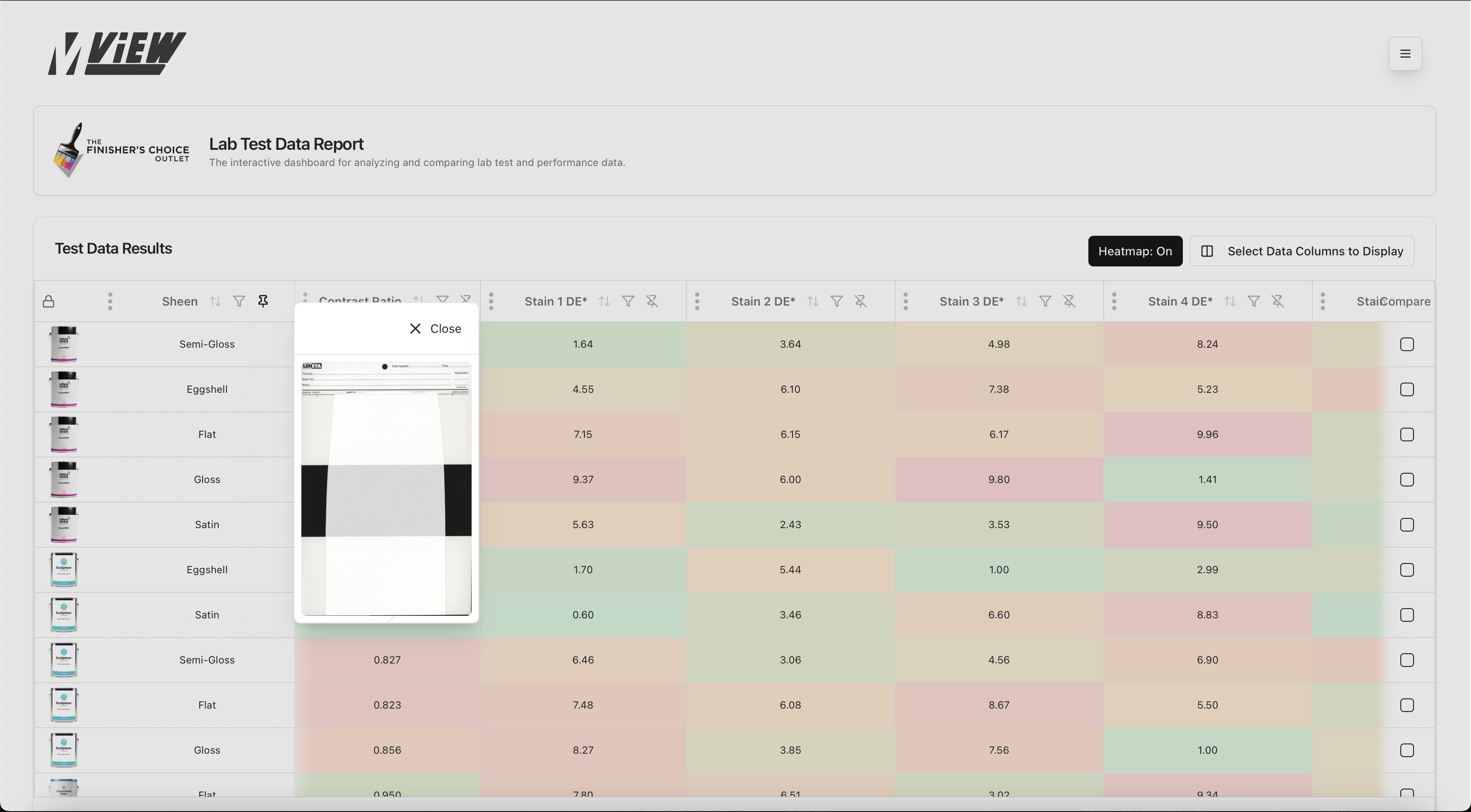Sort the Stain 2 DE* column with sort arrows
This screenshot has width=1471, height=812.
813,301
